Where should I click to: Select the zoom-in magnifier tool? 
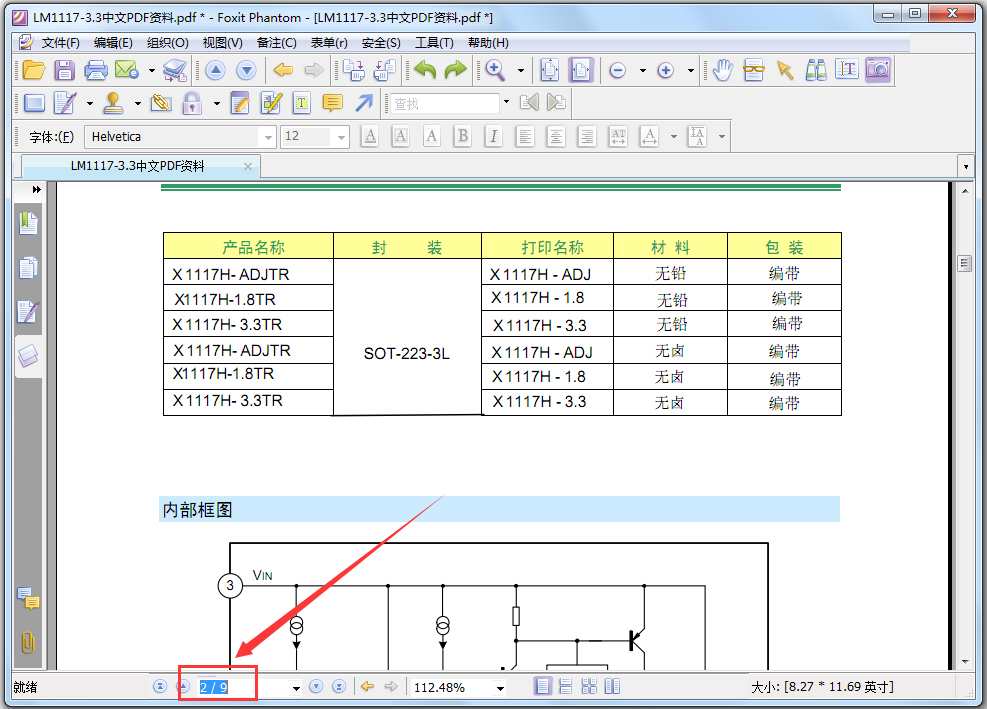(x=495, y=70)
